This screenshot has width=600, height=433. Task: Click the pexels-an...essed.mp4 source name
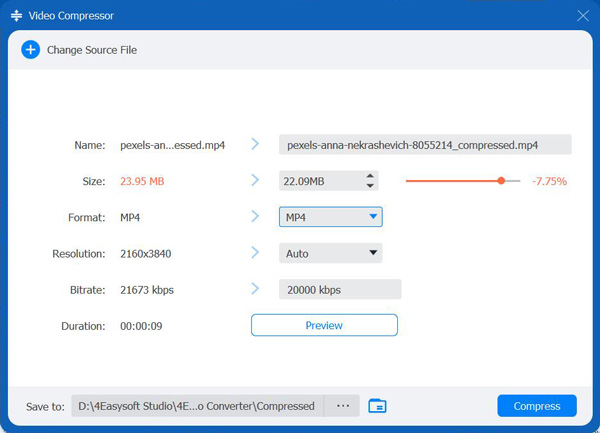coord(173,145)
